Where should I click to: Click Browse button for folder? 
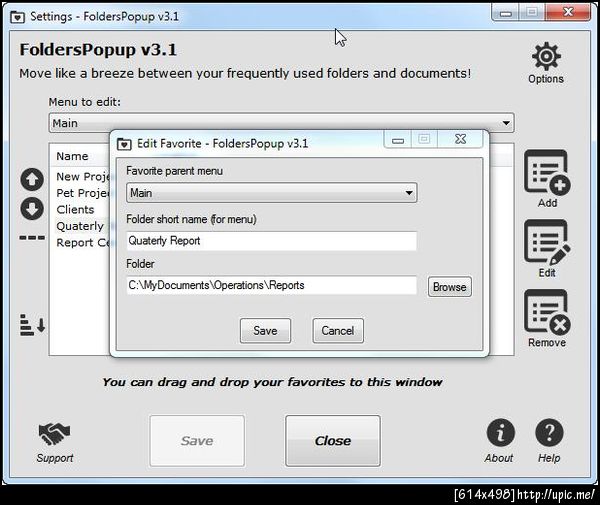pyautogui.click(x=450, y=287)
